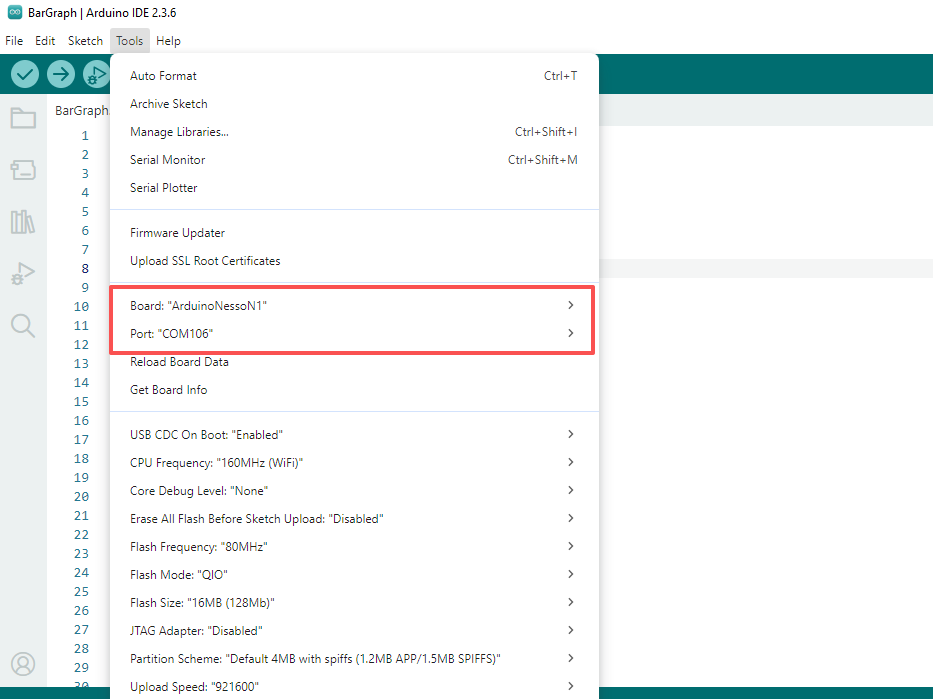Choose Auto Format menu entry
This screenshot has height=699, width=933.
point(164,76)
